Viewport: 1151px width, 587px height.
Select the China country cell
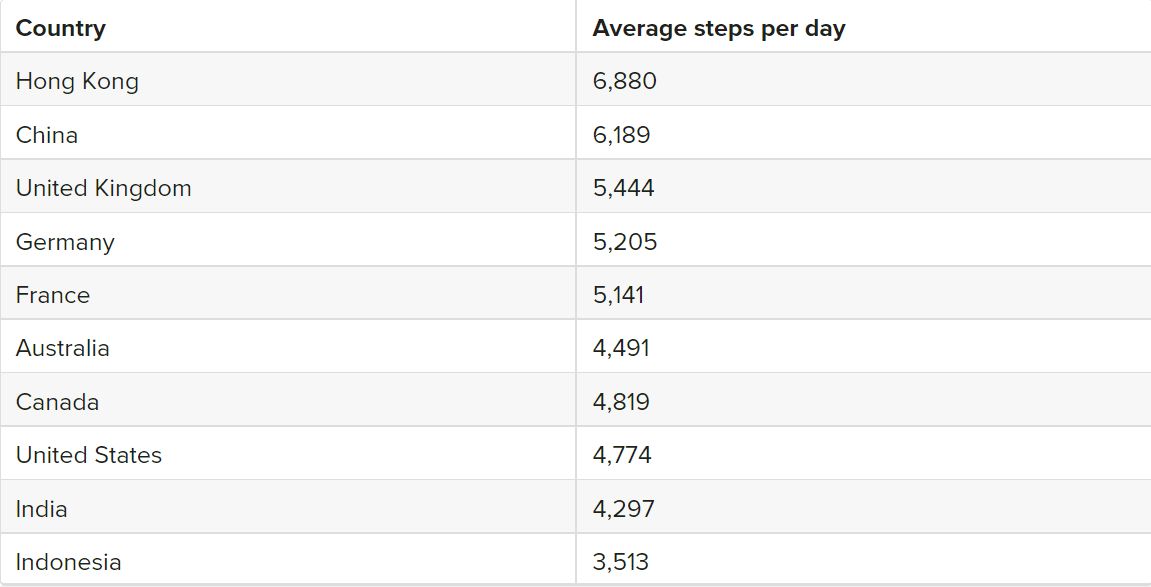47,135
